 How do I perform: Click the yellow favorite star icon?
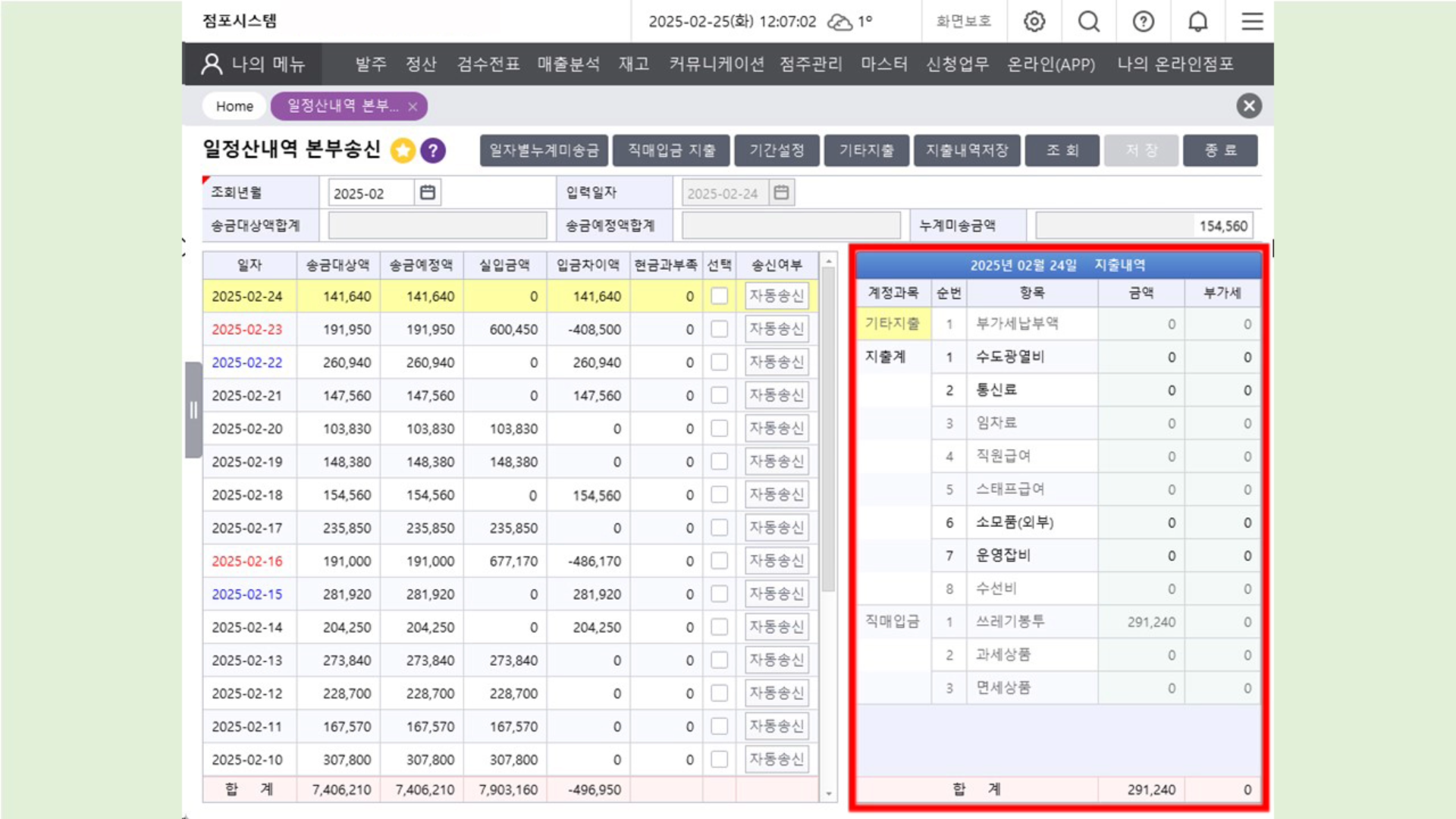(403, 151)
